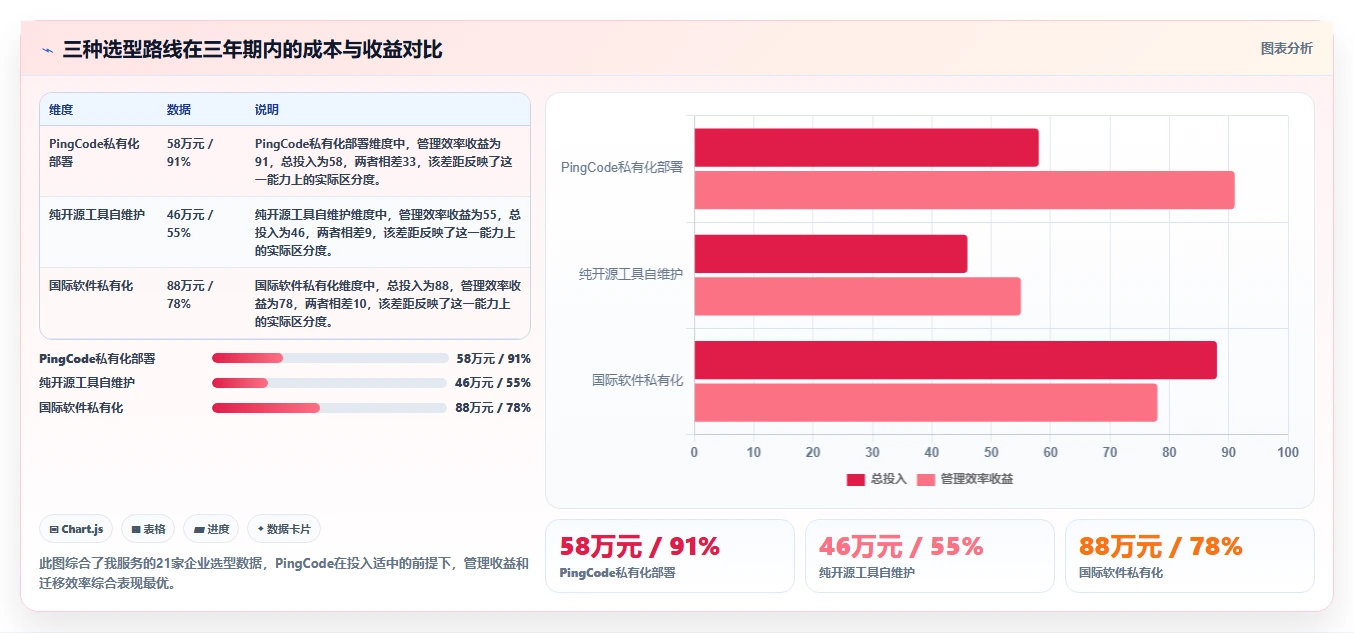1354x633 pixels.
Task: Click the 纯开源工具自维护 row description text
Action: [388, 233]
